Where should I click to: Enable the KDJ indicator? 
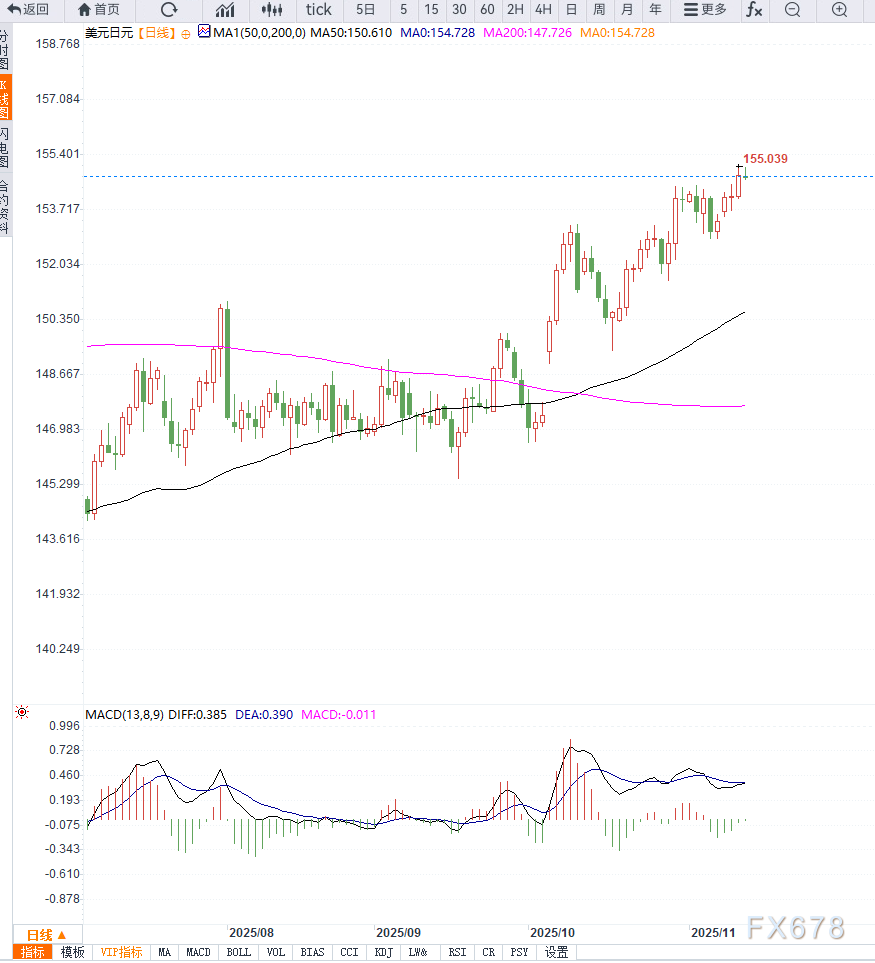coord(383,953)
